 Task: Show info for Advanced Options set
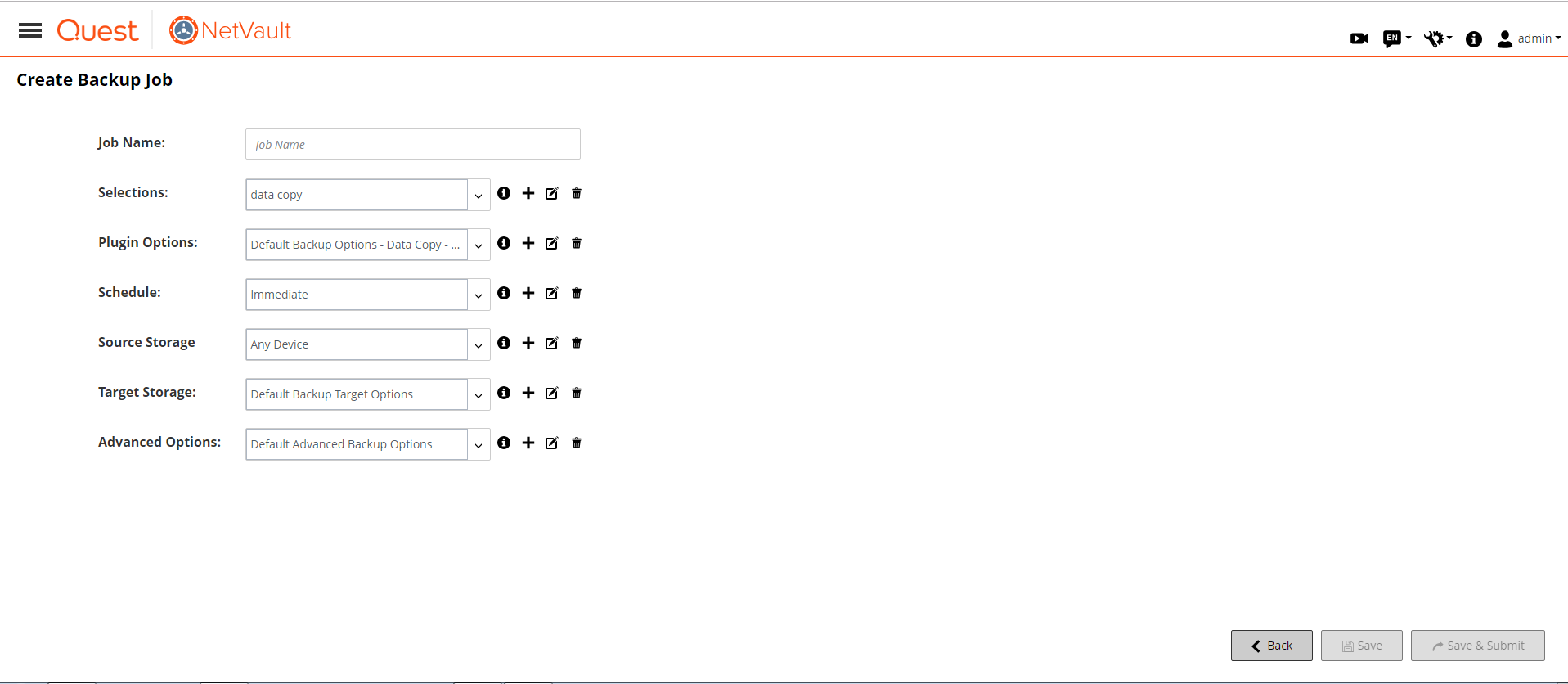tap(504, 443)
